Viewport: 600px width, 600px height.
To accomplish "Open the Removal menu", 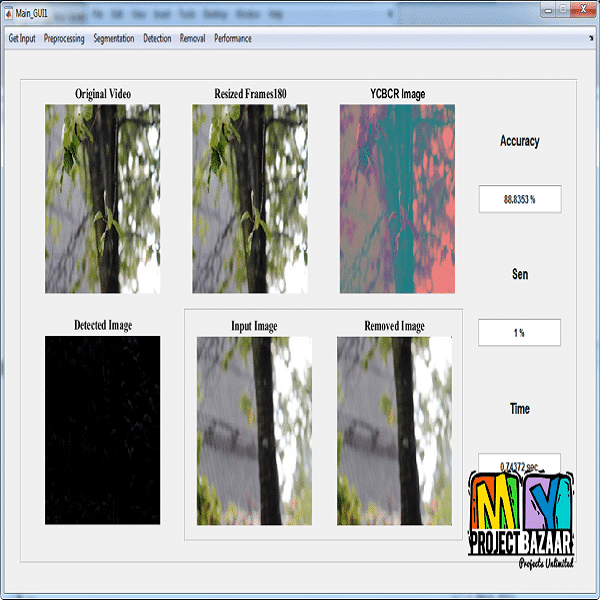I will pos(192,38).
